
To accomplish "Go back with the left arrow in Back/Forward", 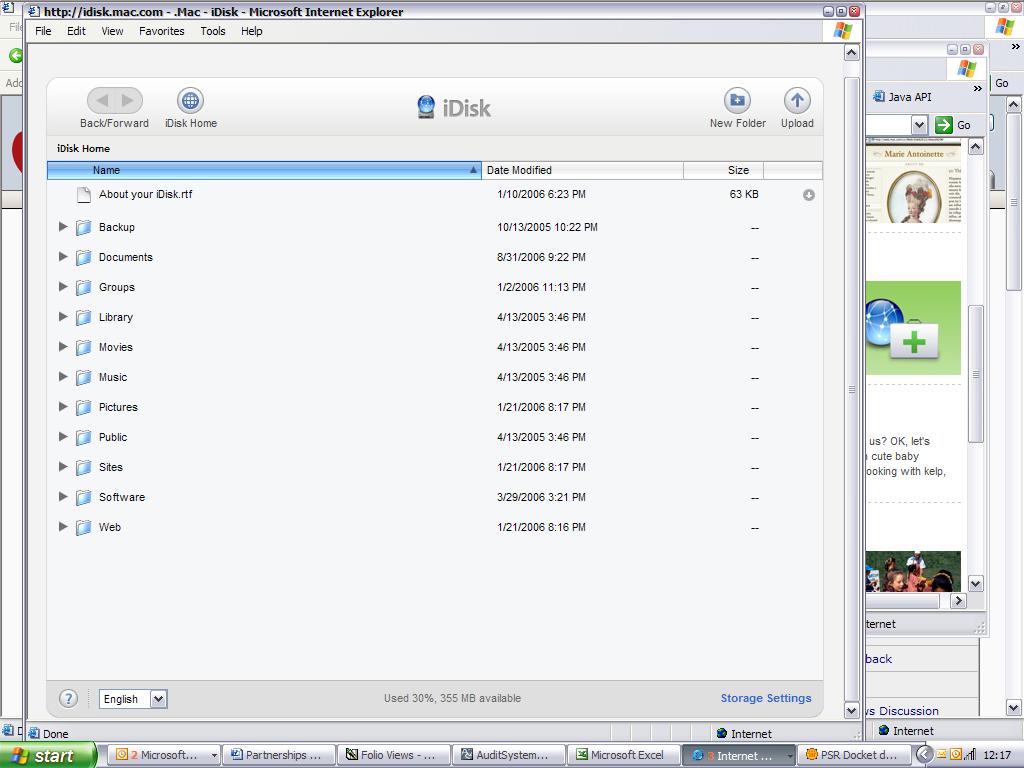I will [102, 101].
